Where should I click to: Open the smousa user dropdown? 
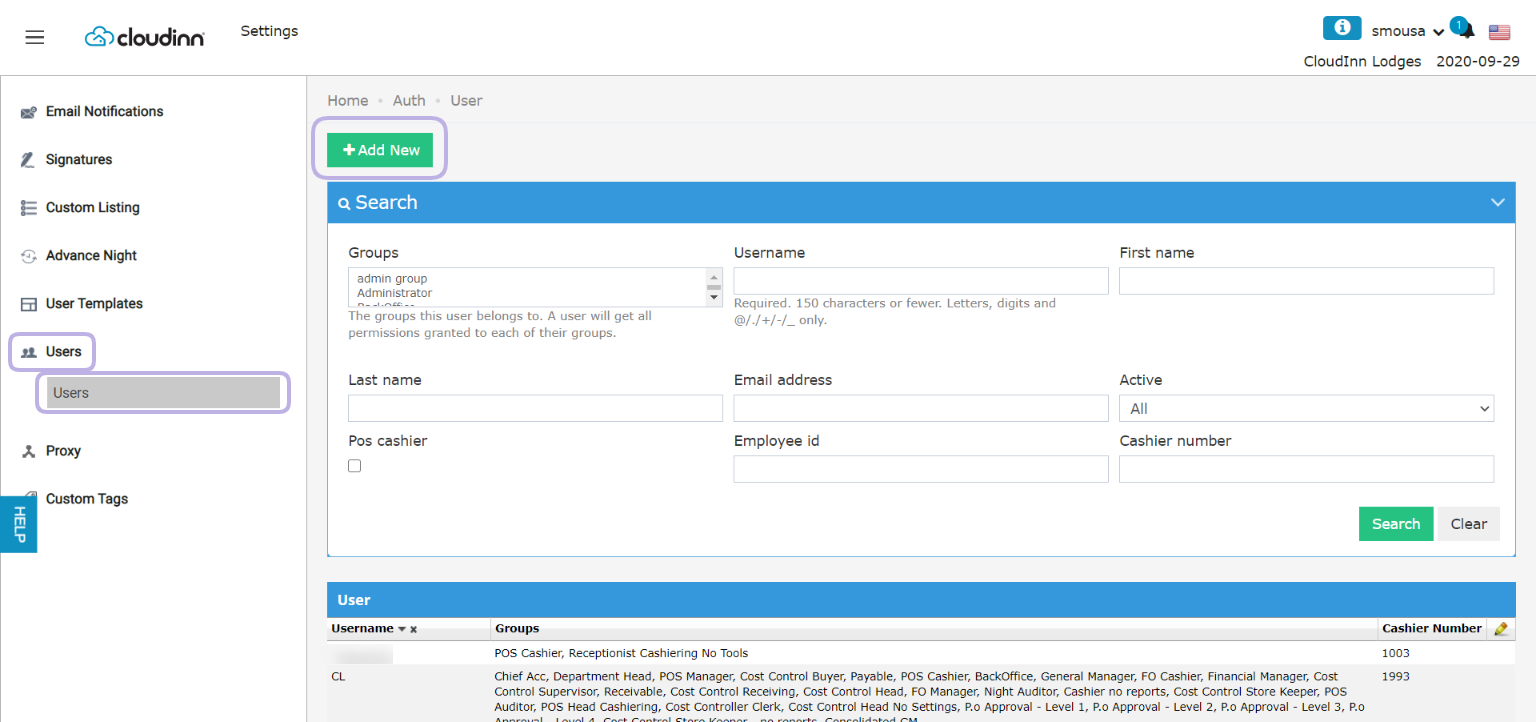point(1408,31)
